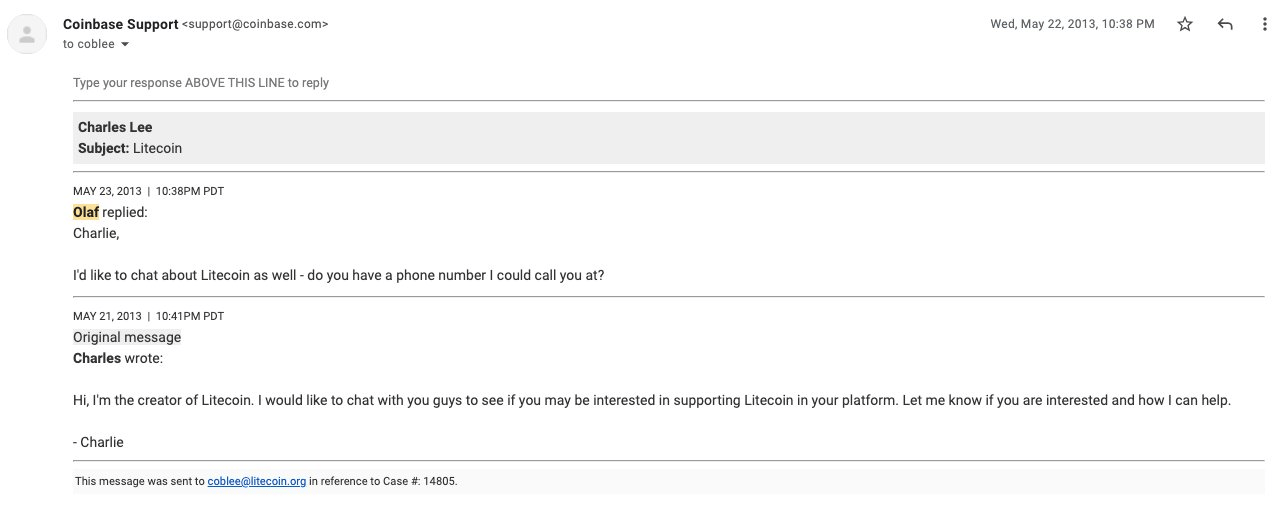Open the three-dot more options menu
Screen dimensions: 1283x528
tap(1264, 24)
